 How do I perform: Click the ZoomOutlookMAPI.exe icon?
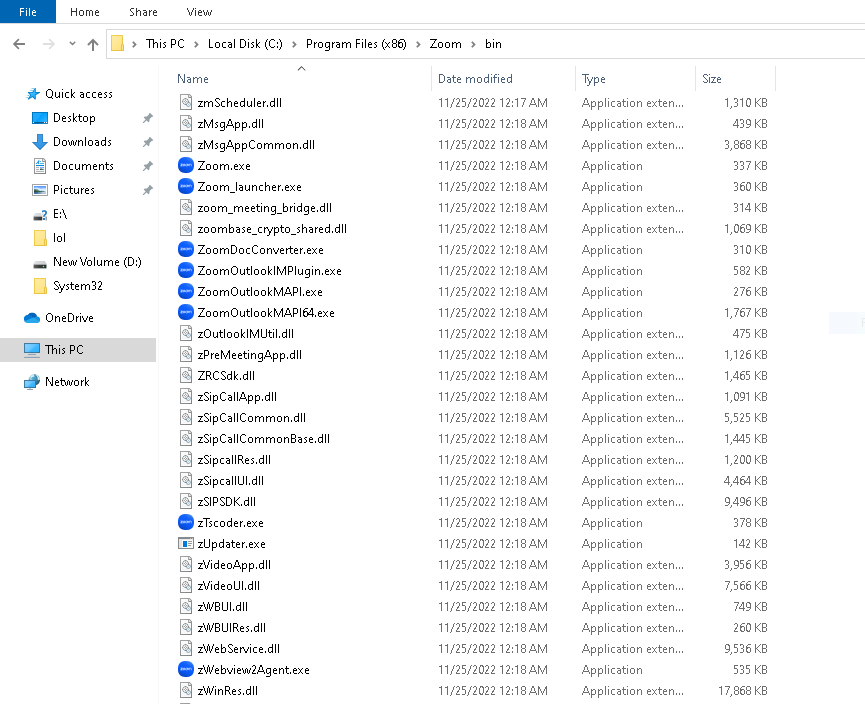186,291
